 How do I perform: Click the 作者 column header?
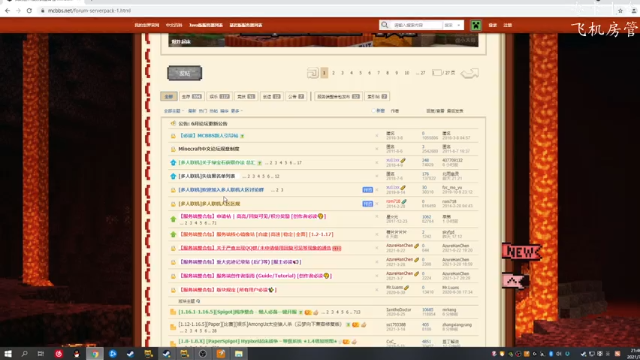[x=395, y=111]
